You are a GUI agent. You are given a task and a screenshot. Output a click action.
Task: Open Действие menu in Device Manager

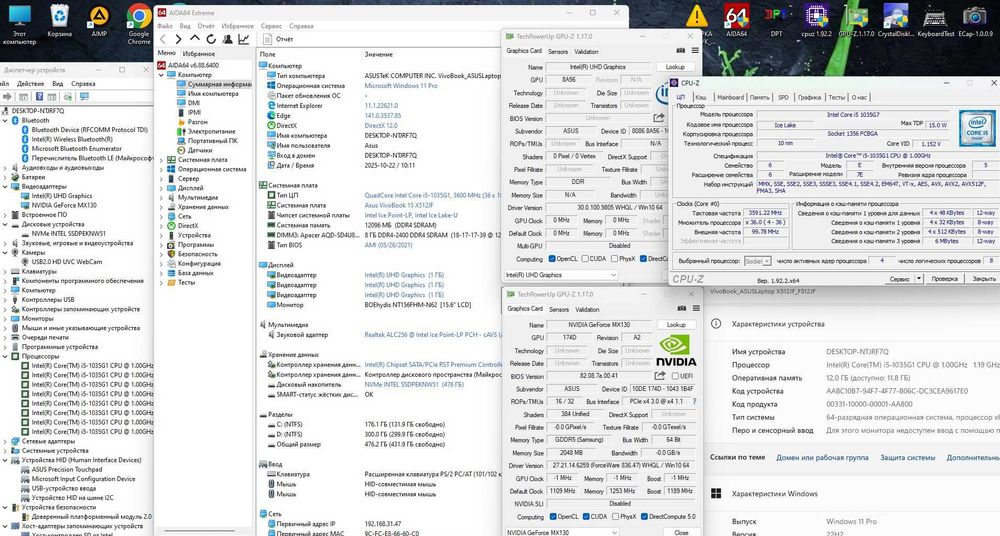tap(30, 84)
